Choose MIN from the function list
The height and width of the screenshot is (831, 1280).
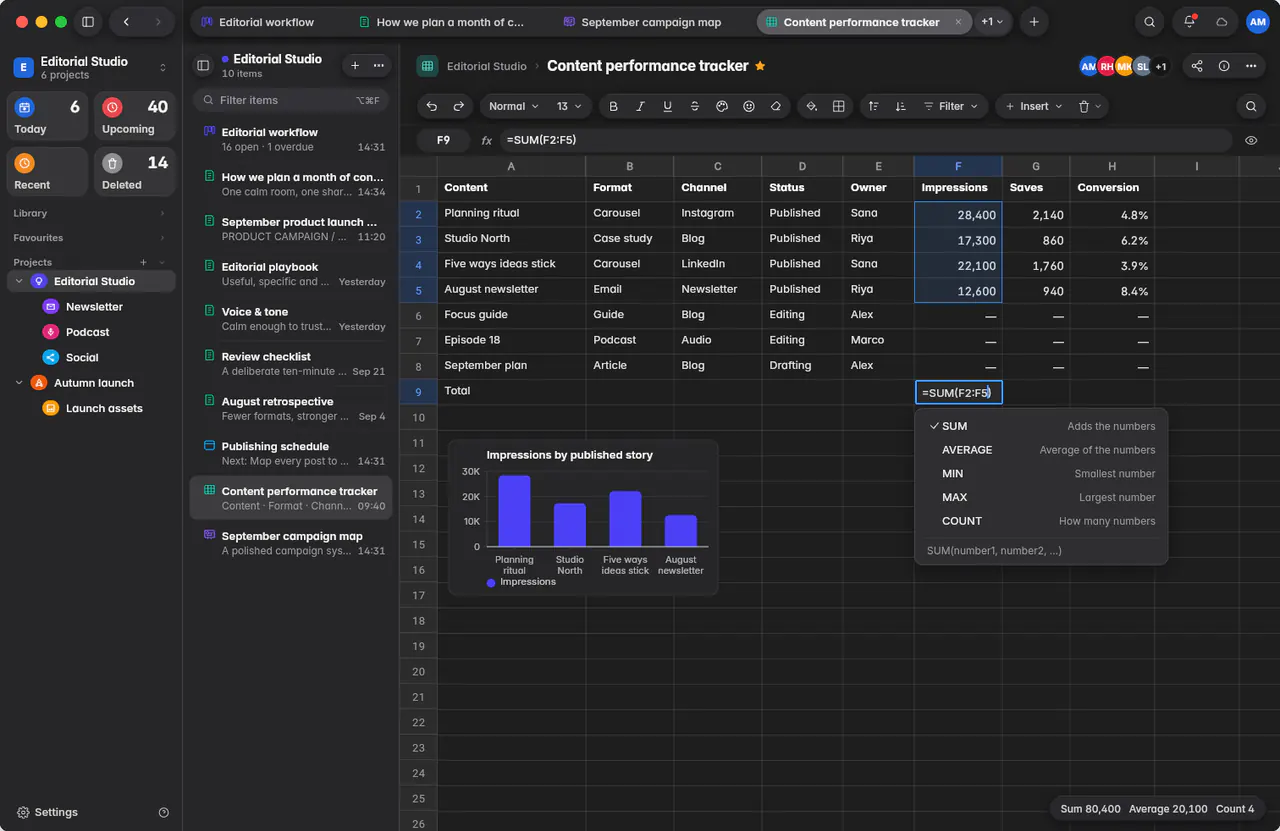[1041, 474]
